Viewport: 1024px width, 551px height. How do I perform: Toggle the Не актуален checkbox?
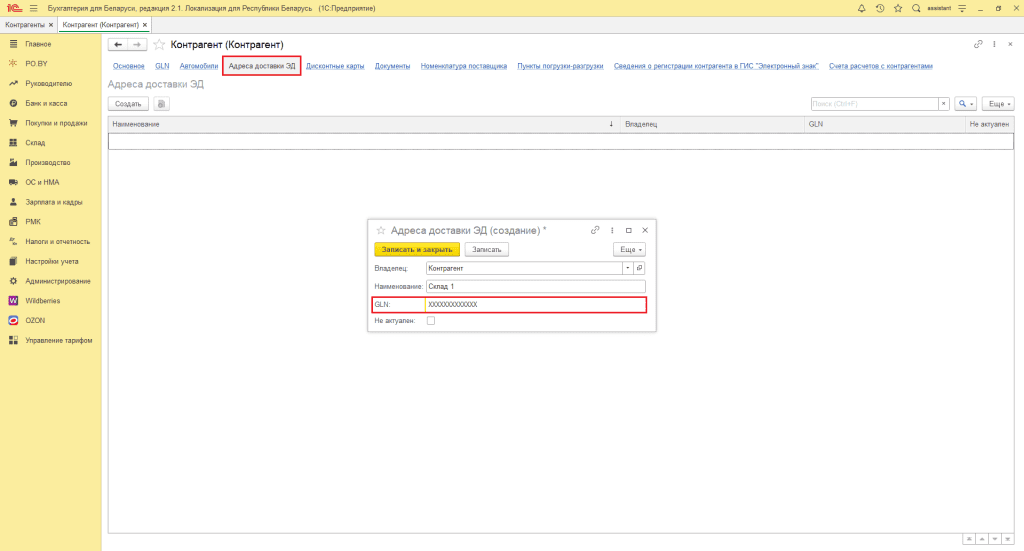[431, 321]
